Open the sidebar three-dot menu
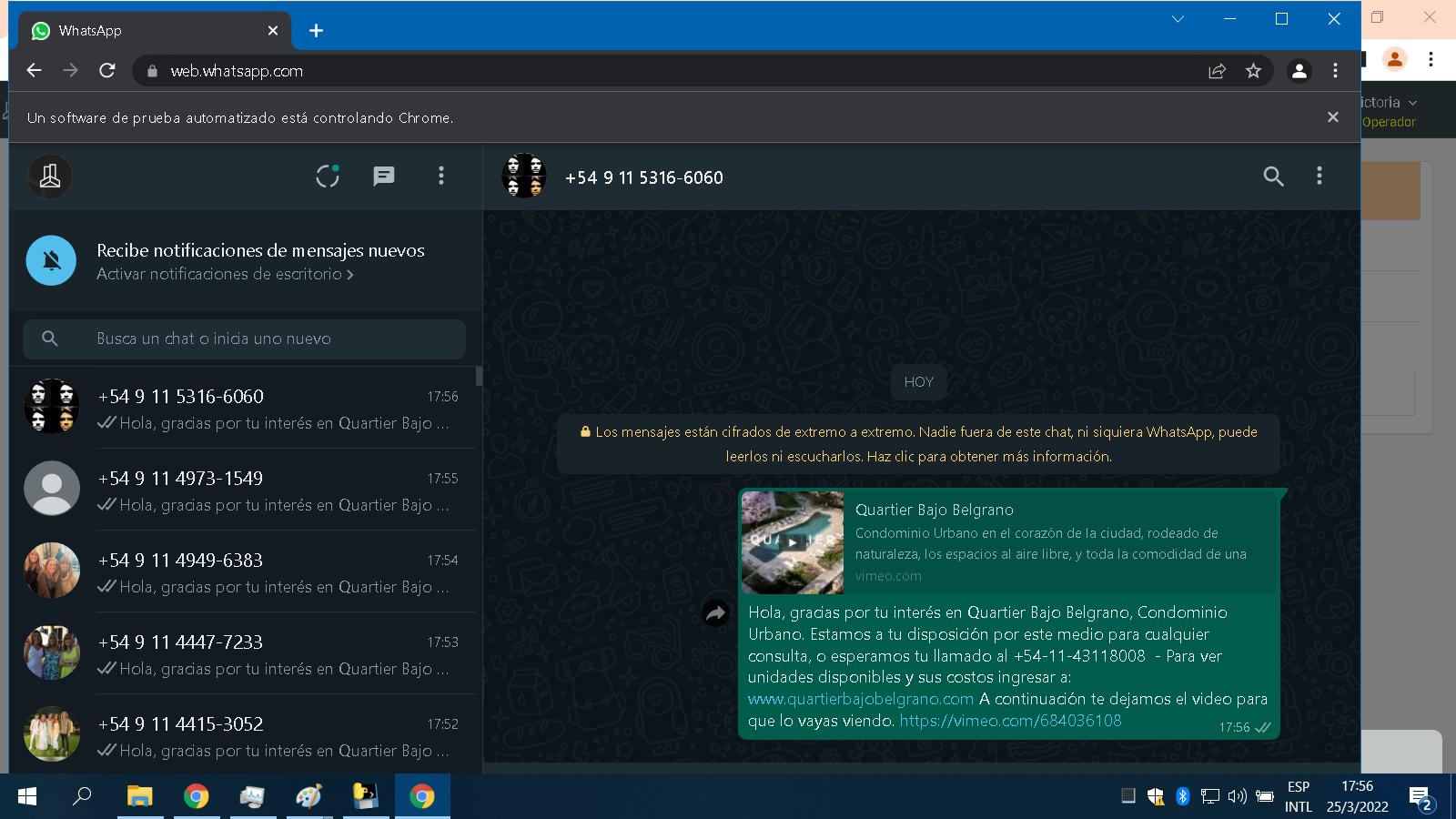Screen dimensions: 1456x819 (x=441, y=176)
